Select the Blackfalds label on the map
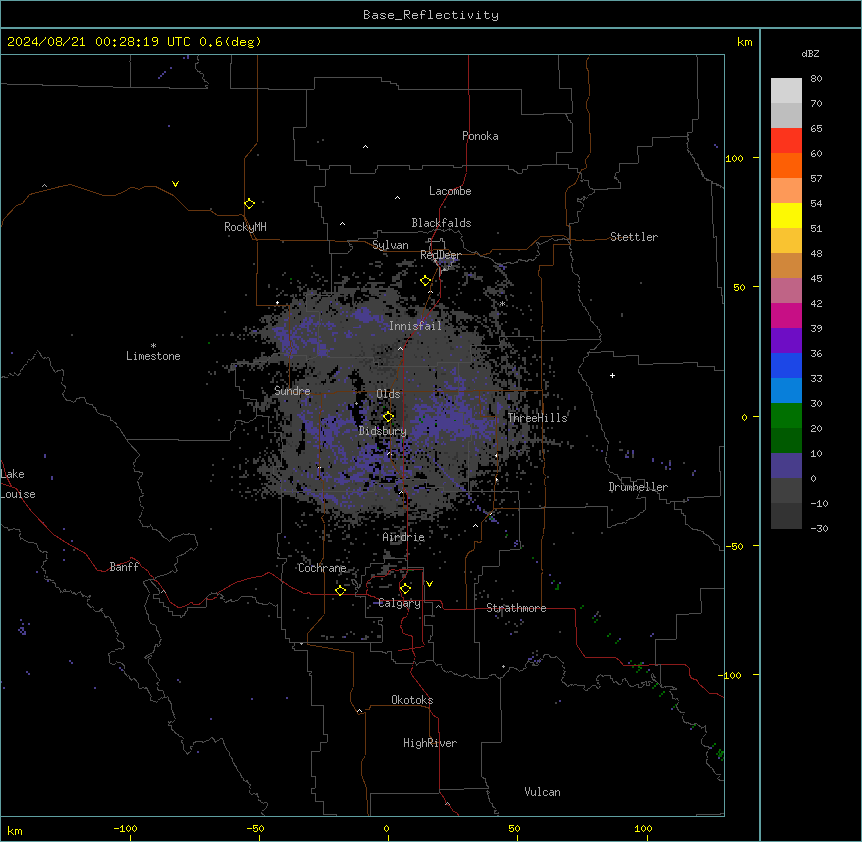The height and width of the screenshot is (842, 862). (441, 223)
